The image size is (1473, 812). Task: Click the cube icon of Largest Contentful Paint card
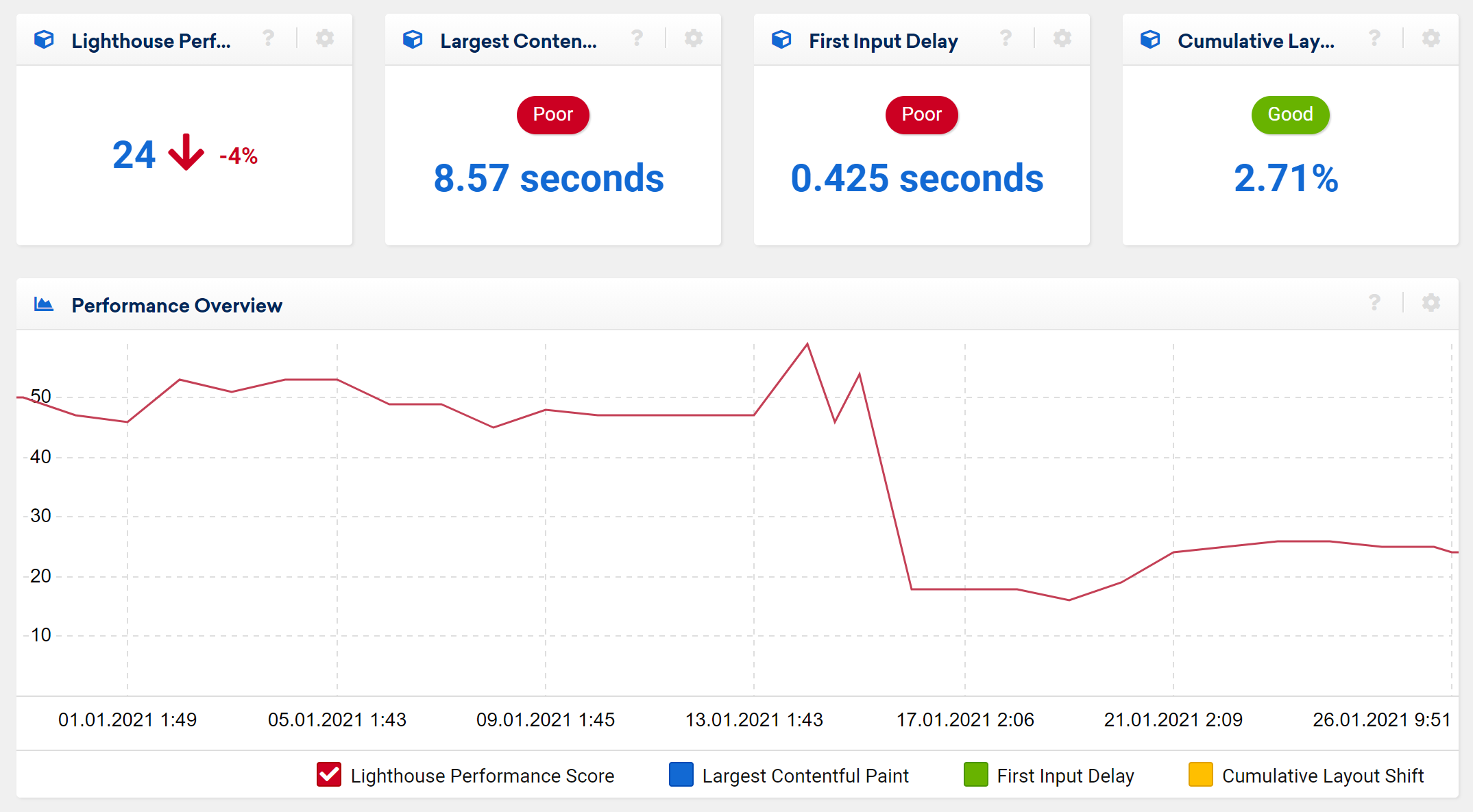pos(413,40)
